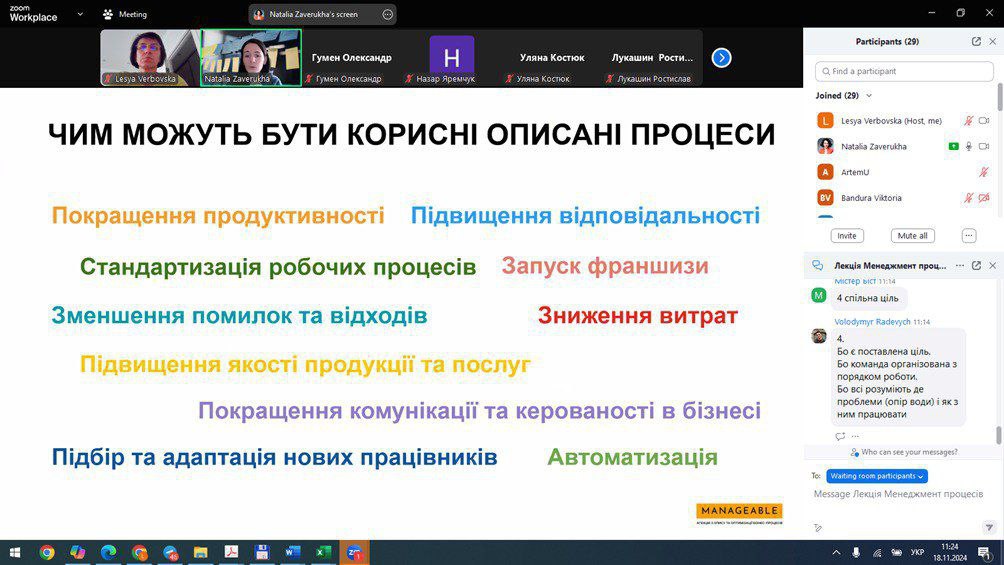
Task: Collapse the Joined (29) participants group
Action: point(869,96)
